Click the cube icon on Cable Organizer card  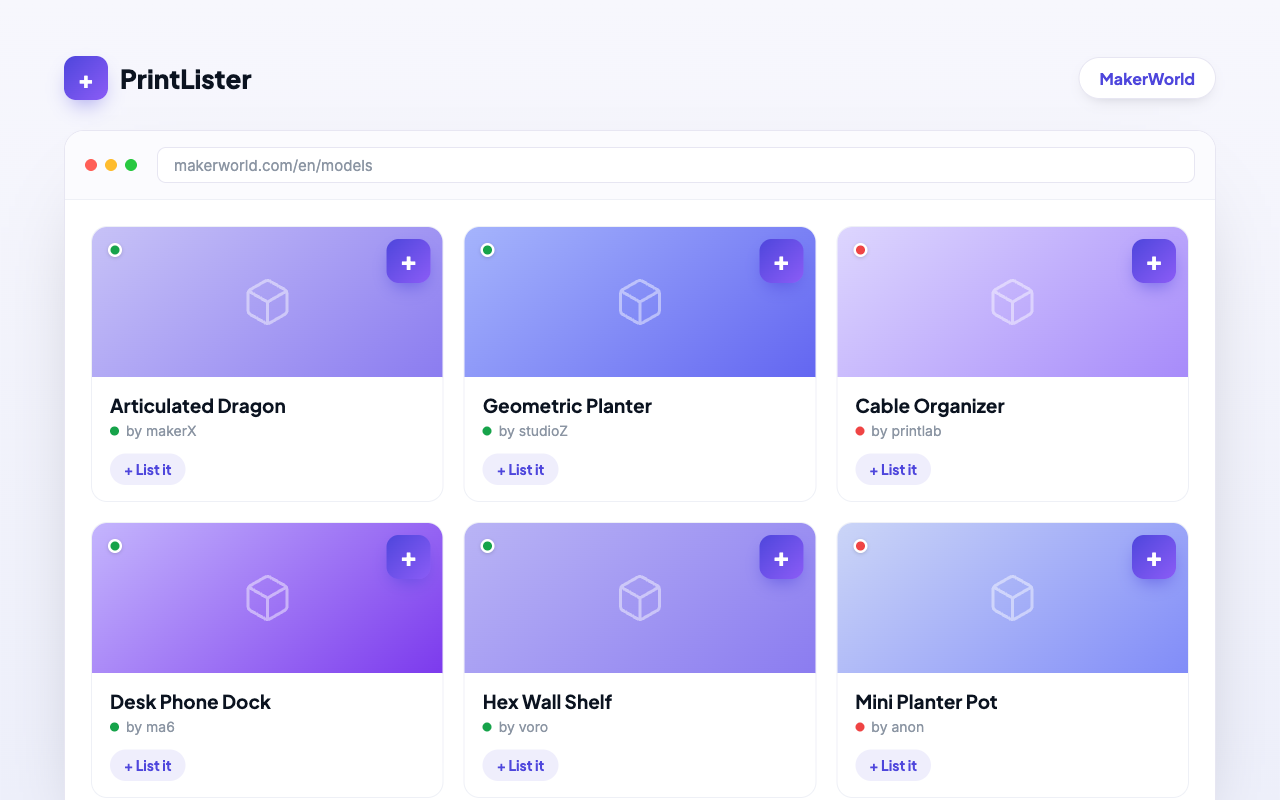tap(1012, 302)
